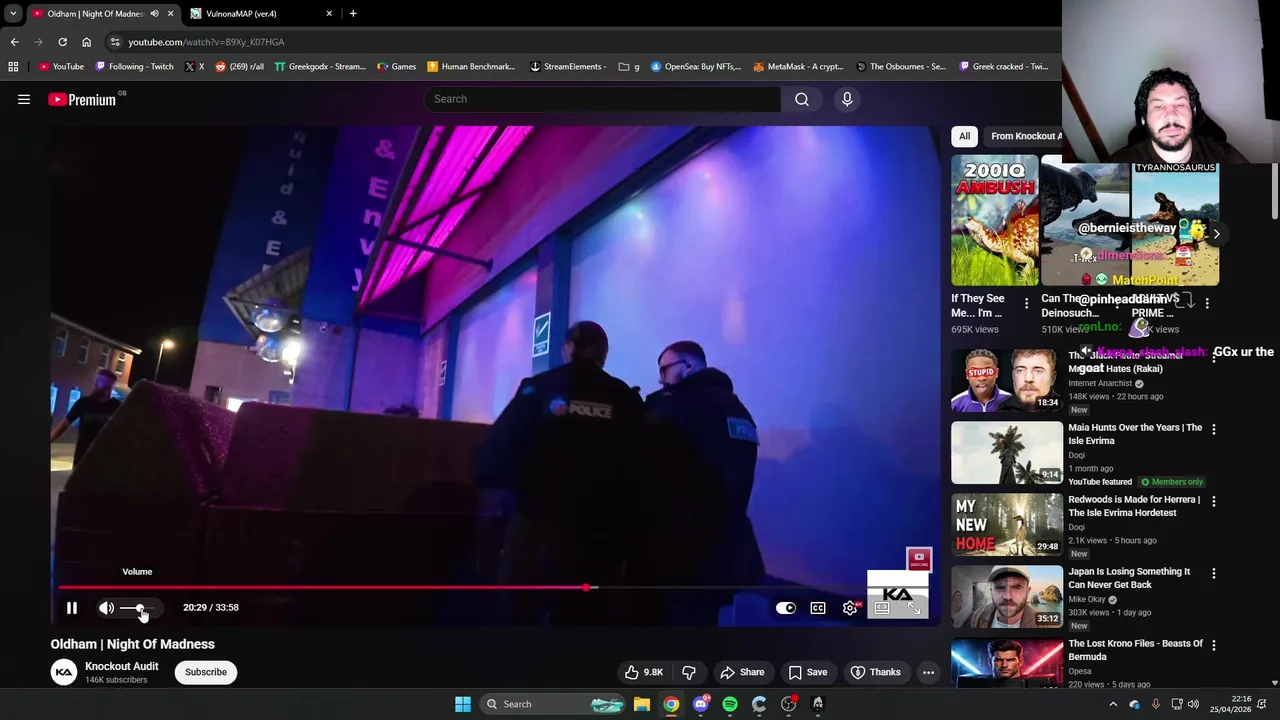Open File Explorer from the taskbar
Viewport: 1280px width, 720px height.
click(x=642, y=704)
